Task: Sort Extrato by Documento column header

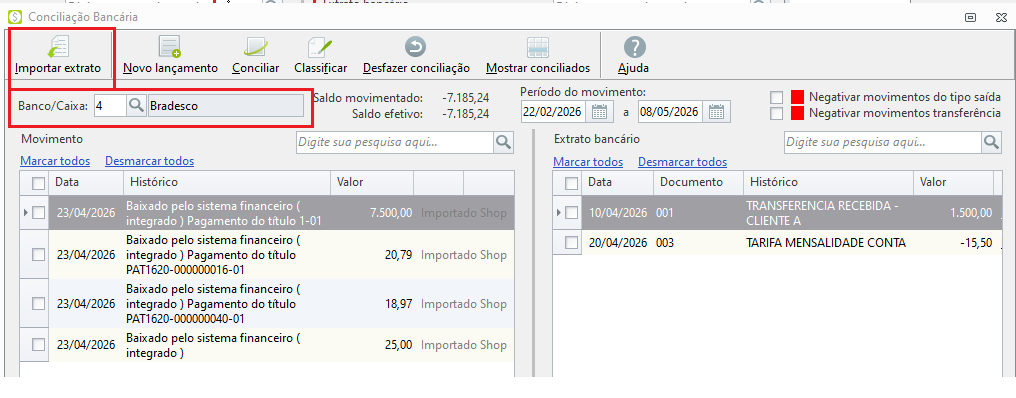Action: 698,183
